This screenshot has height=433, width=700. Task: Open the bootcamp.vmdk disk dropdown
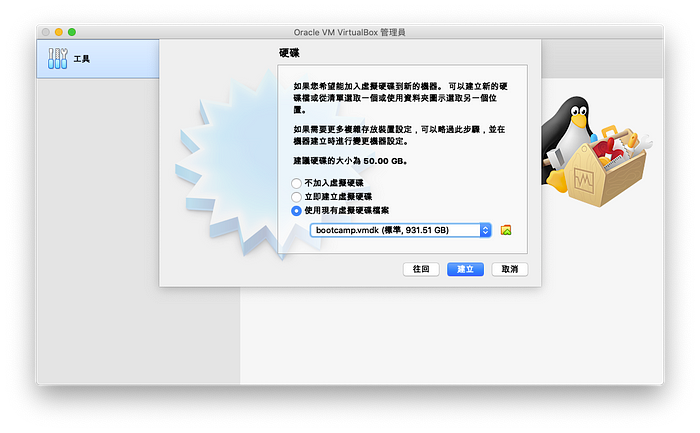pyautogui.click(x=400, y=230)
